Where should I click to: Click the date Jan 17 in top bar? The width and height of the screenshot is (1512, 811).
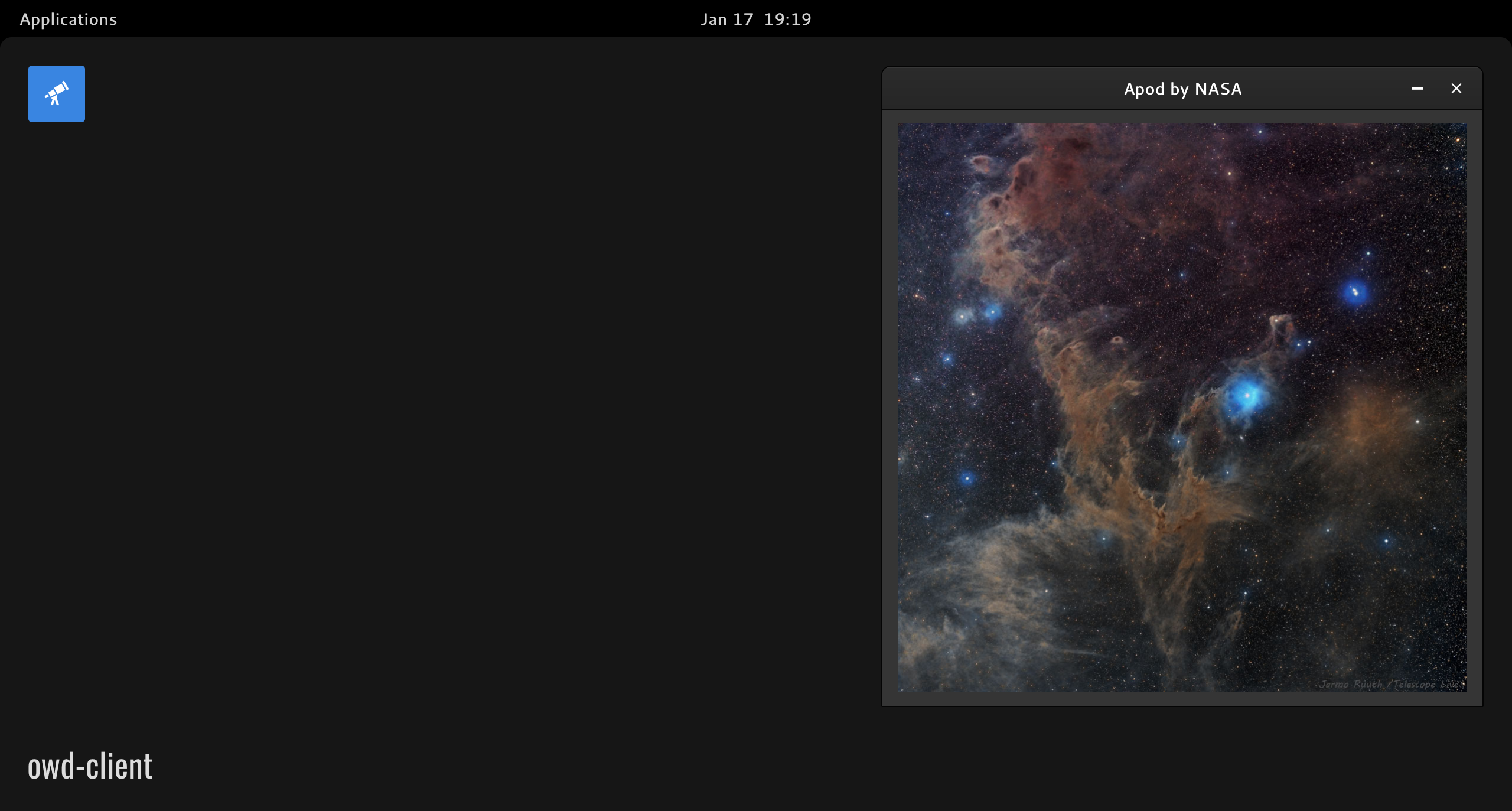click(x=726, y=19)
